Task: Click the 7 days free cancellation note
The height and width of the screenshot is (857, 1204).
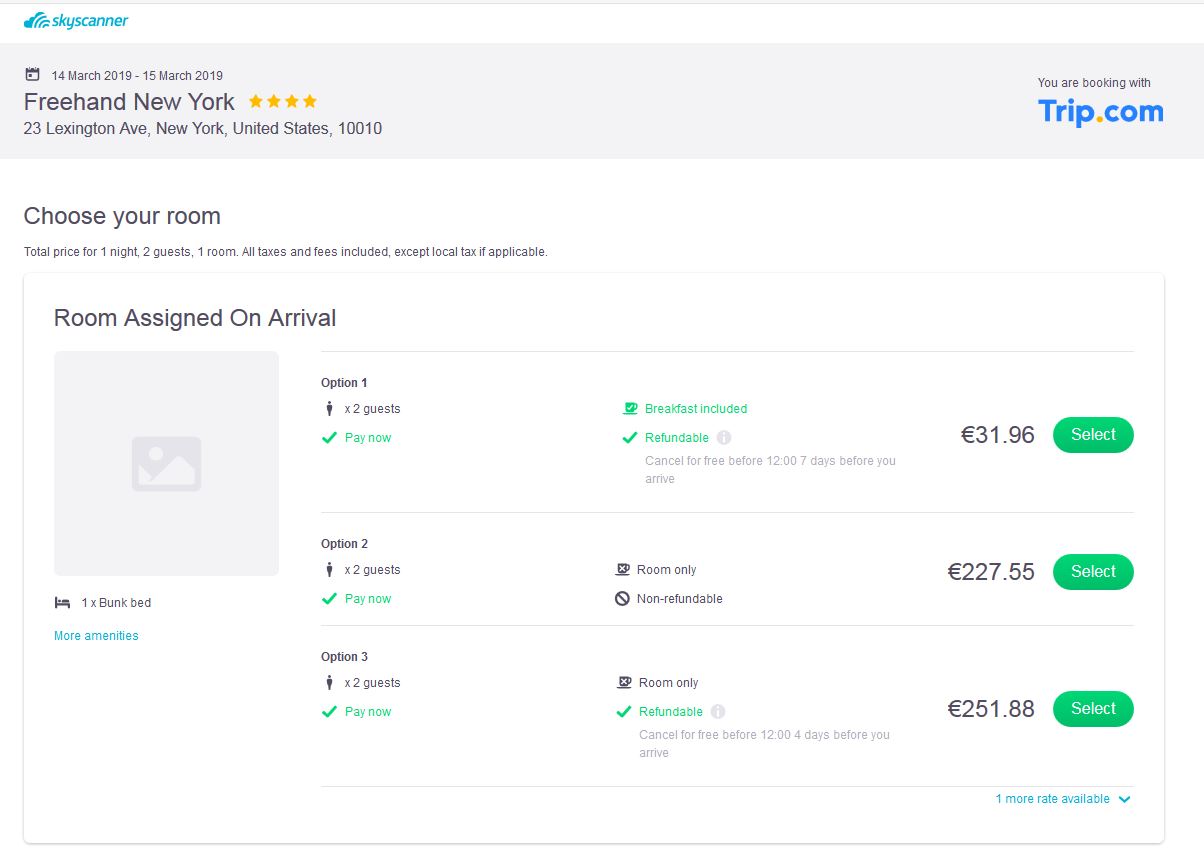Action: coord(770,470)
